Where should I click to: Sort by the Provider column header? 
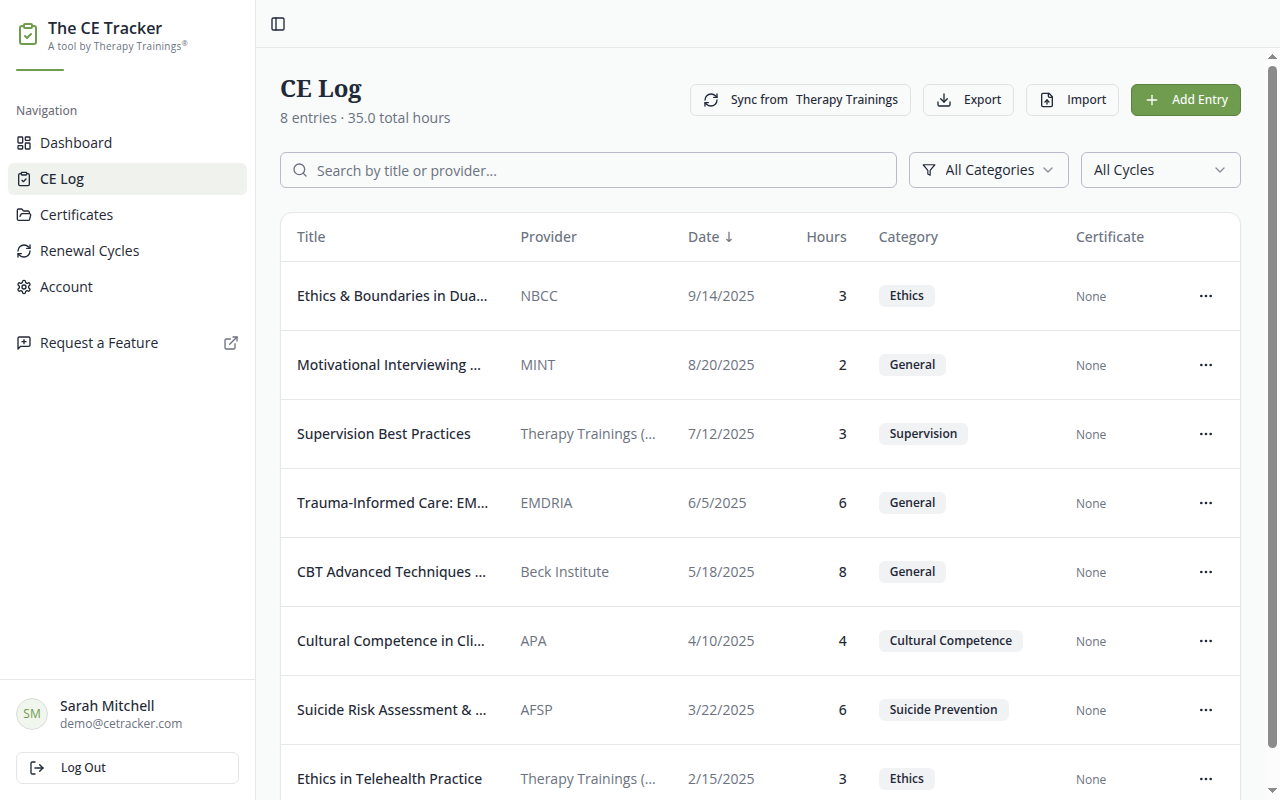548,237
